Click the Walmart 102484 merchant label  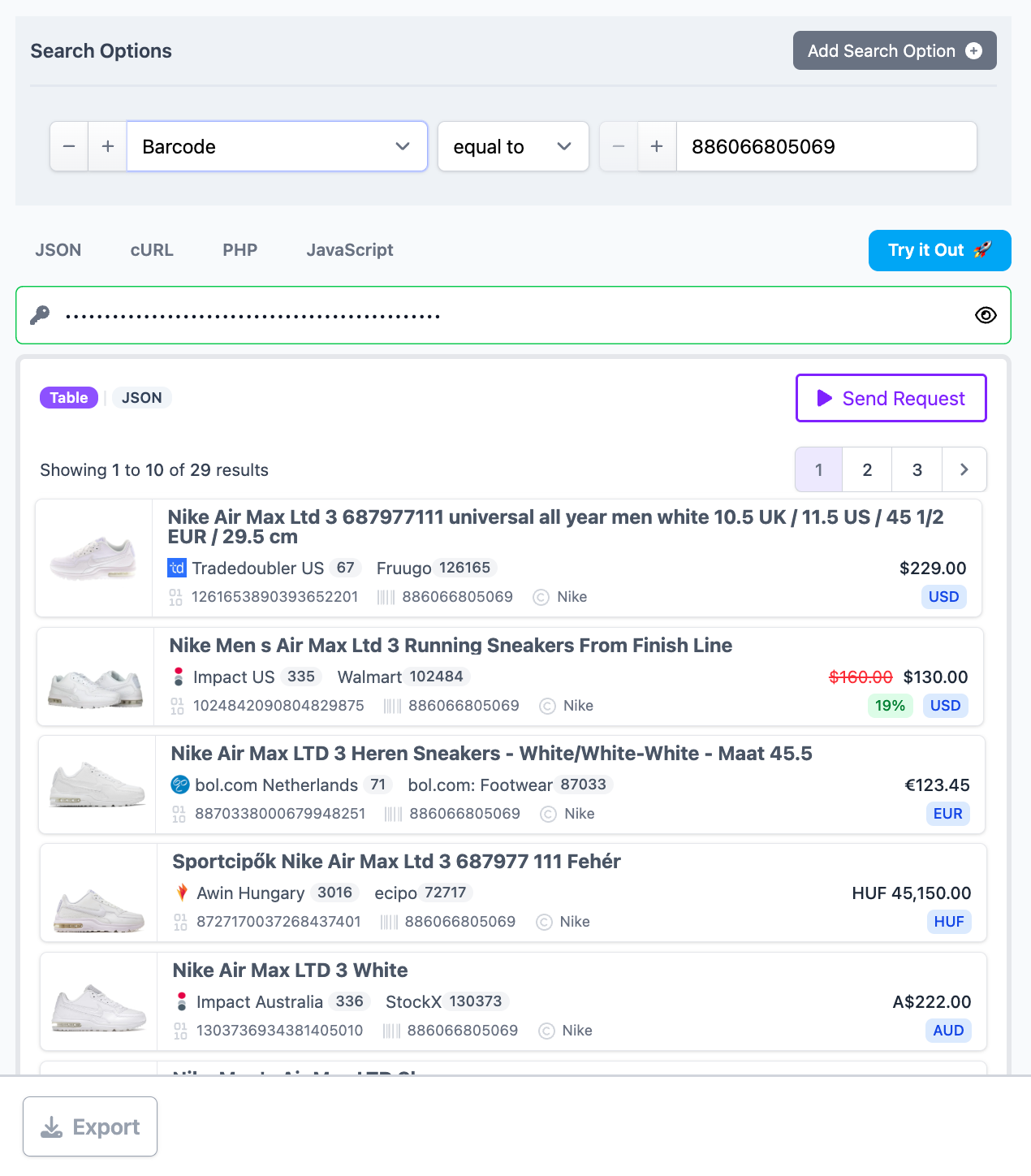pyautogui.click(x=403, y=677)
